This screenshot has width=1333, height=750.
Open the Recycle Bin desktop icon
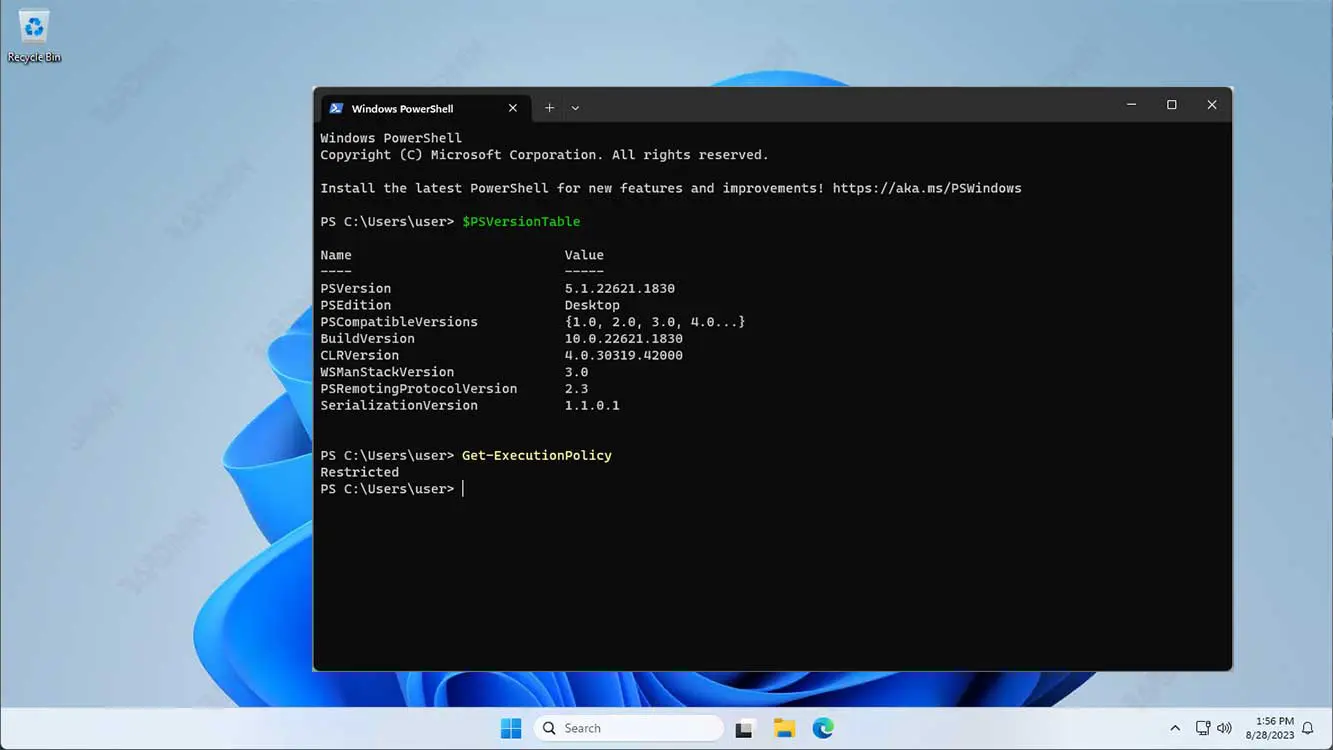[x=34, y=37]
